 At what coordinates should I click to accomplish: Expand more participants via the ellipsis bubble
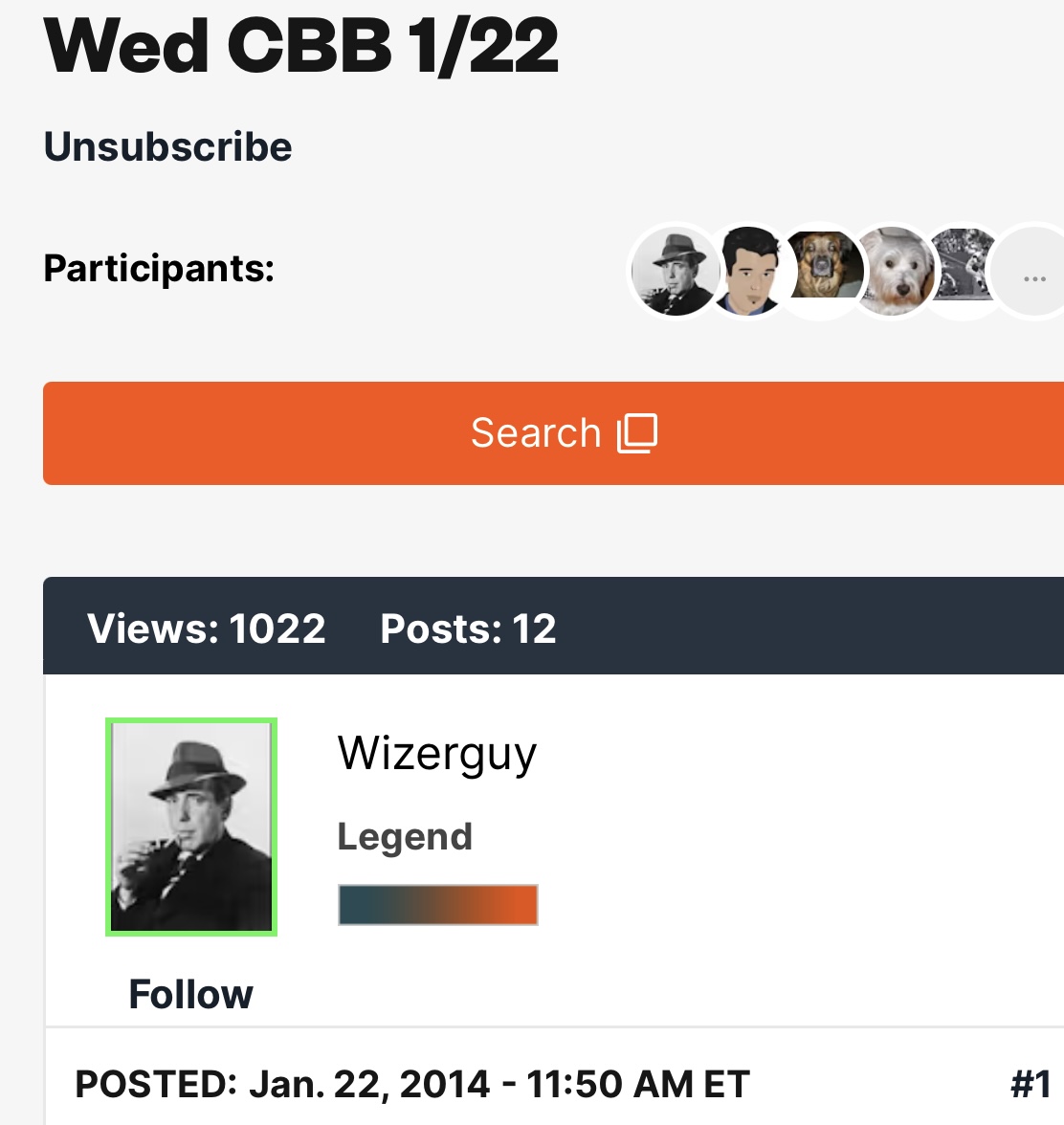click(1034, 277)
